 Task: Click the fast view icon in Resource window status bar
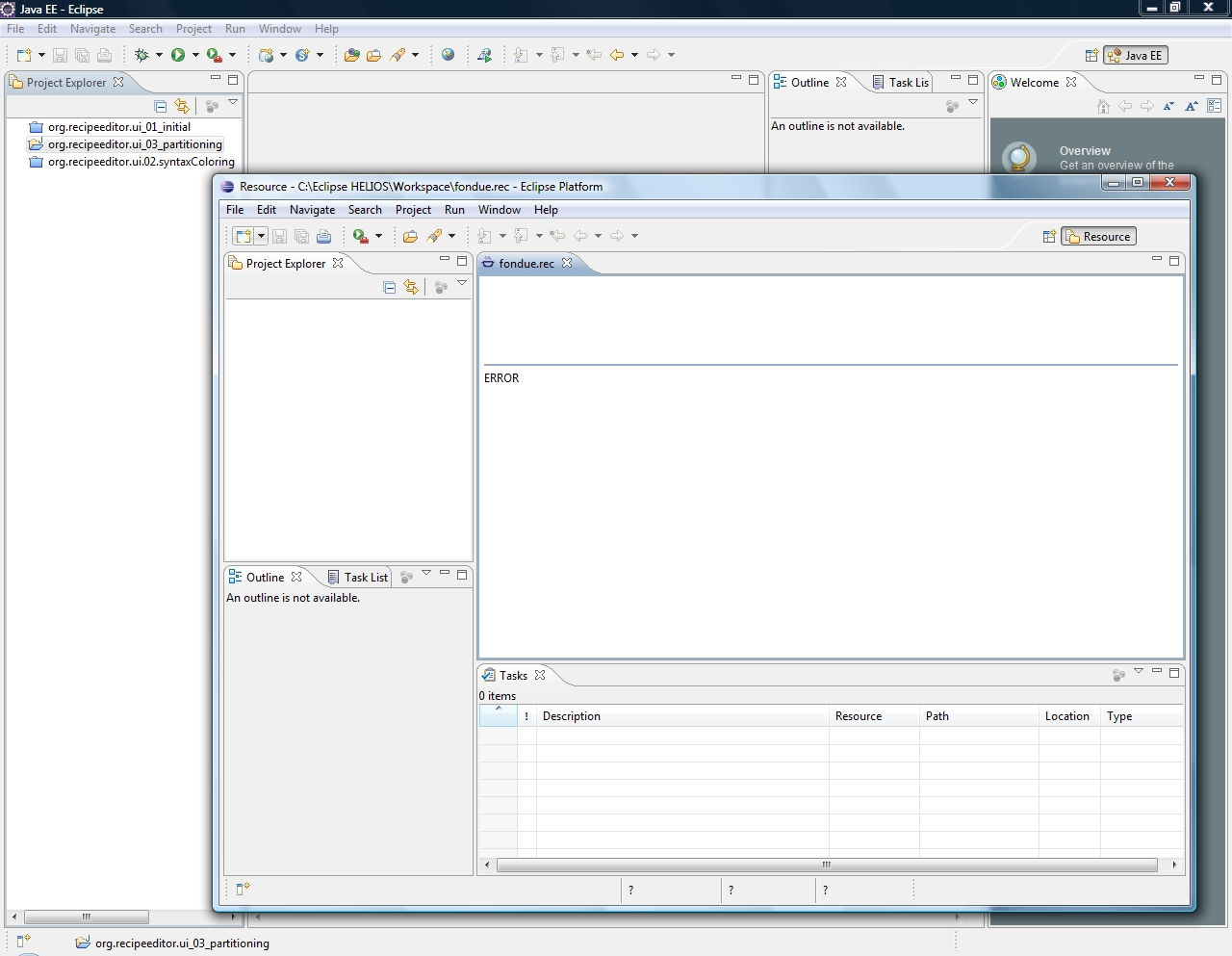243,889
